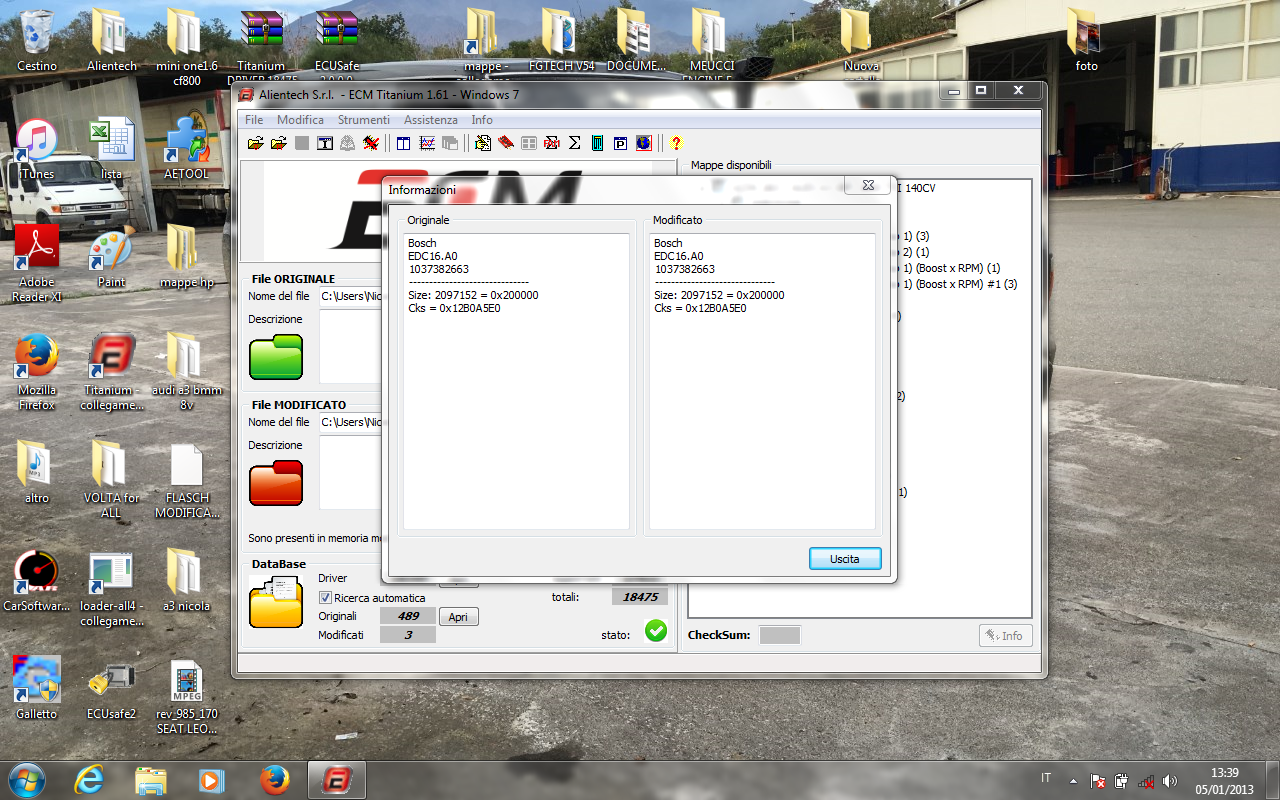
Task: Click the modified file name path field
Action: [x=351, y=422]
